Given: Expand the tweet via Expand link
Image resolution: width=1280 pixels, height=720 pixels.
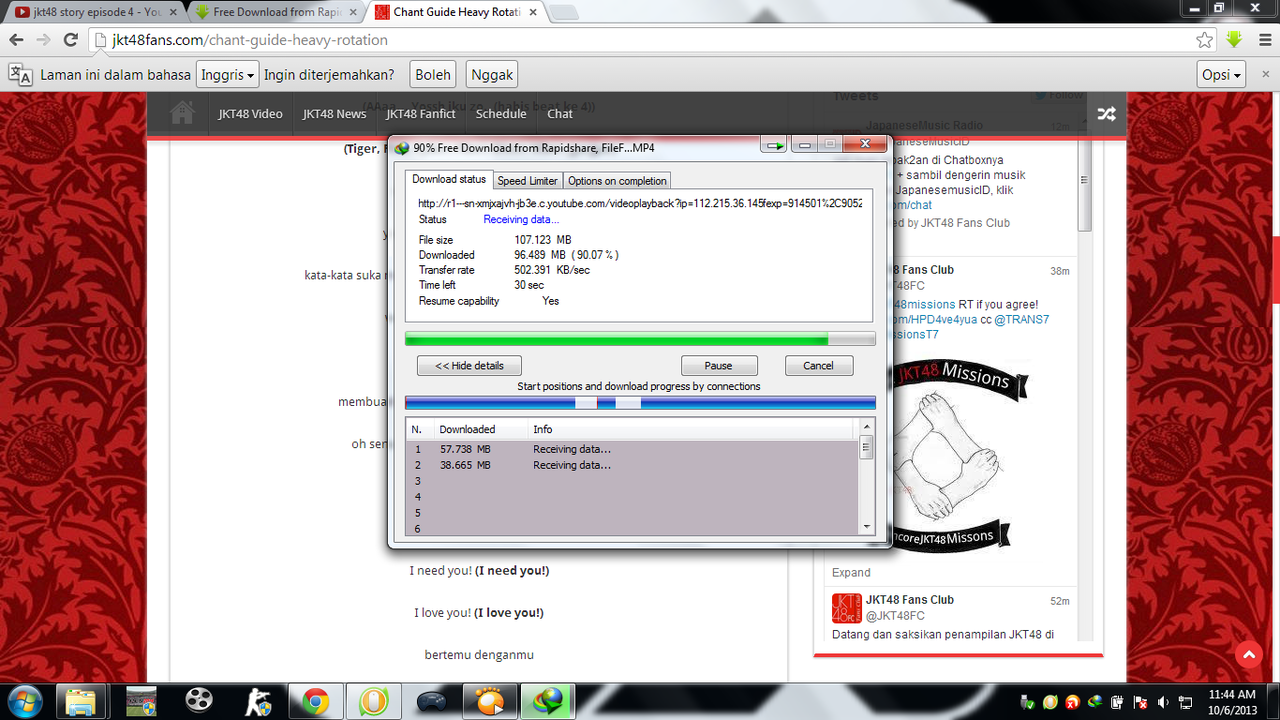Looking at the screenshot, I should [851, 573].
